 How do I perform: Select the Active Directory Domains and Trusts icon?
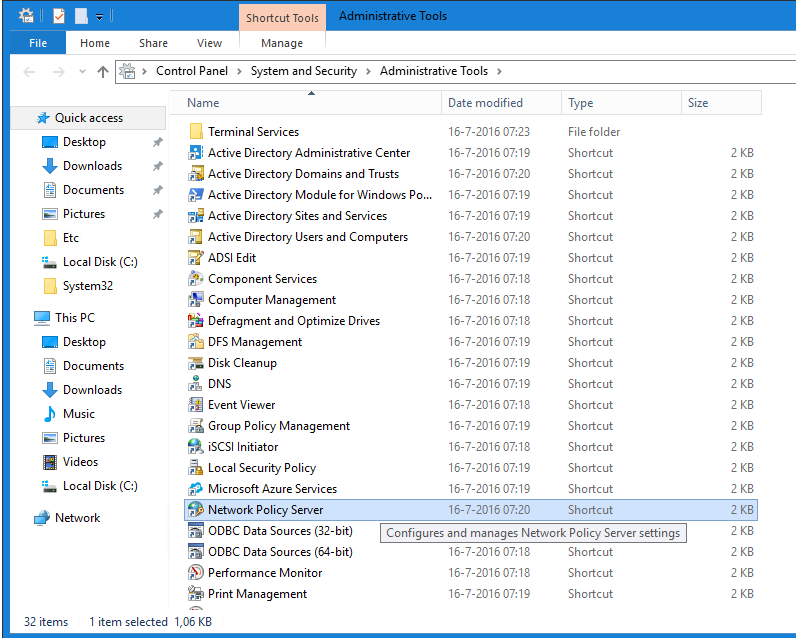click(x=196, y=174)
